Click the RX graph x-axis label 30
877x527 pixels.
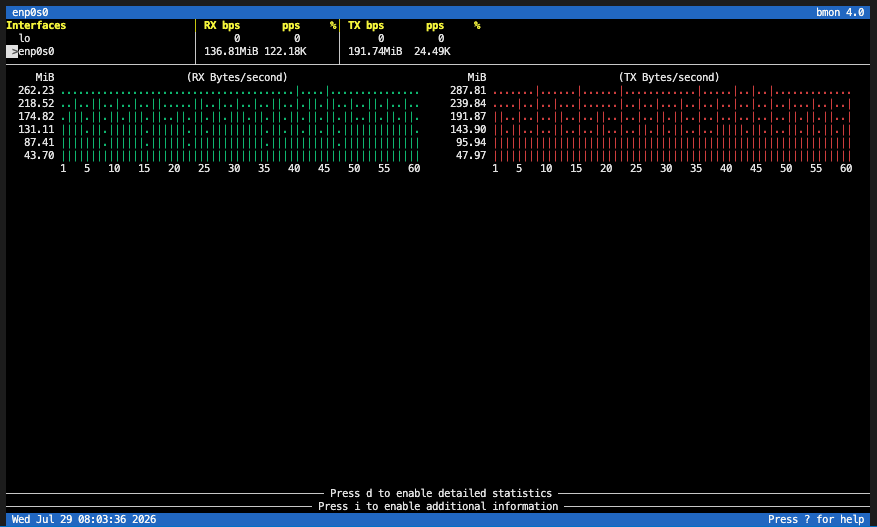click(x=234, y=168)
